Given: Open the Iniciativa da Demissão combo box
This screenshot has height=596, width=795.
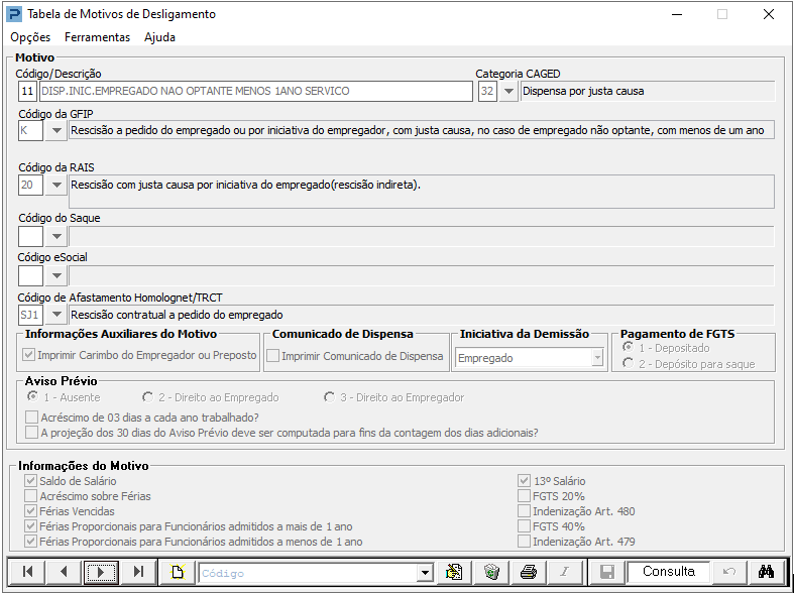Looking at the screenshot, I should click(529, 358).
